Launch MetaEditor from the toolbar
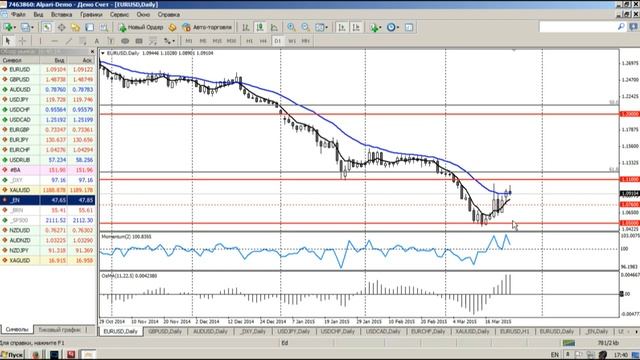The height and width of the screenshot is (360, 640). (172, 27)
